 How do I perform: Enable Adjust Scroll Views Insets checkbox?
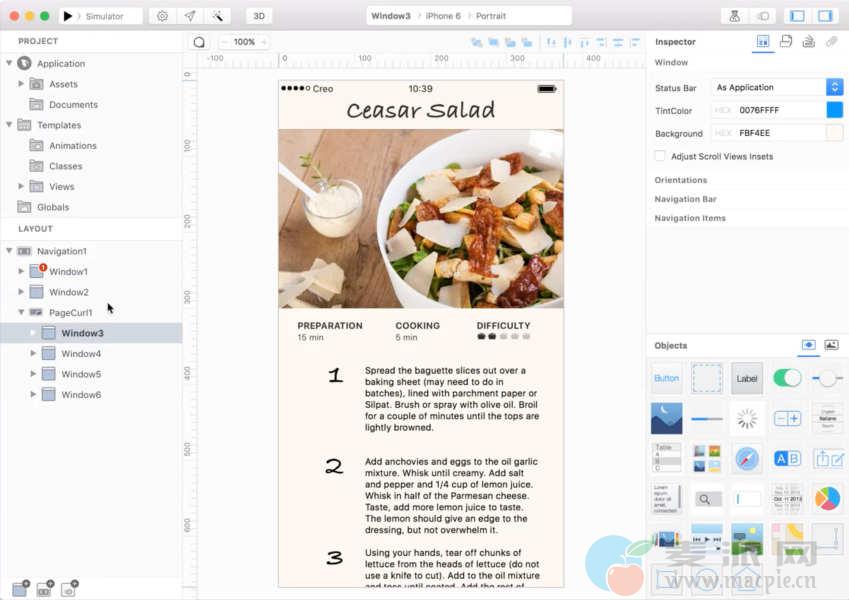point(660,156)
